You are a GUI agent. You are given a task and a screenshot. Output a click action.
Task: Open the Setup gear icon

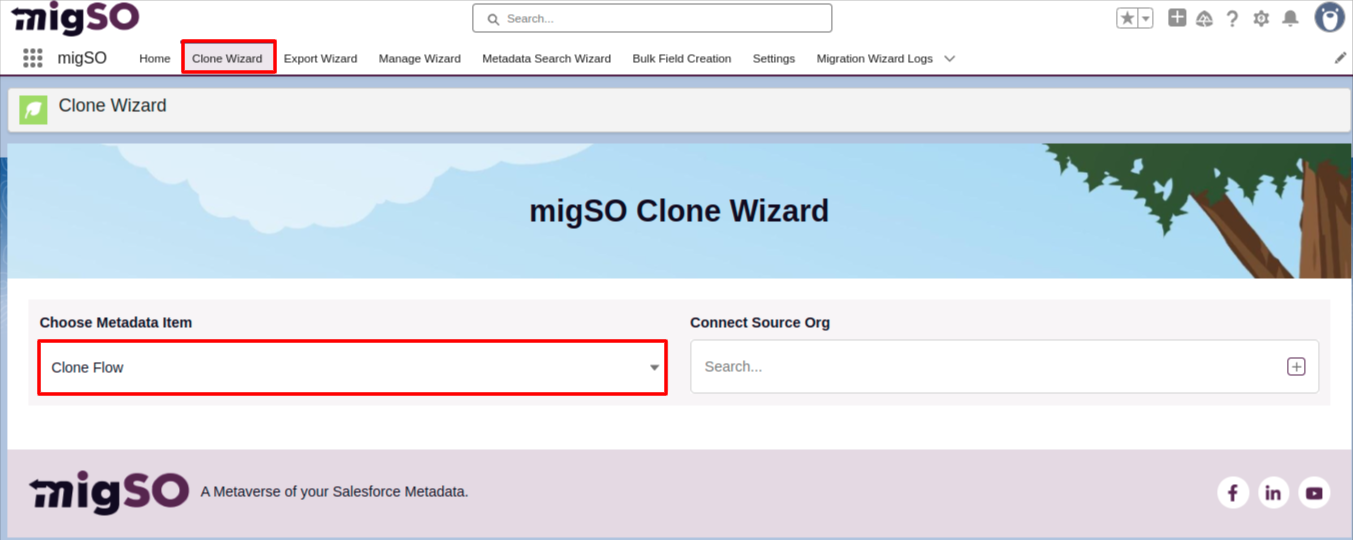[x=1261, y=19]
